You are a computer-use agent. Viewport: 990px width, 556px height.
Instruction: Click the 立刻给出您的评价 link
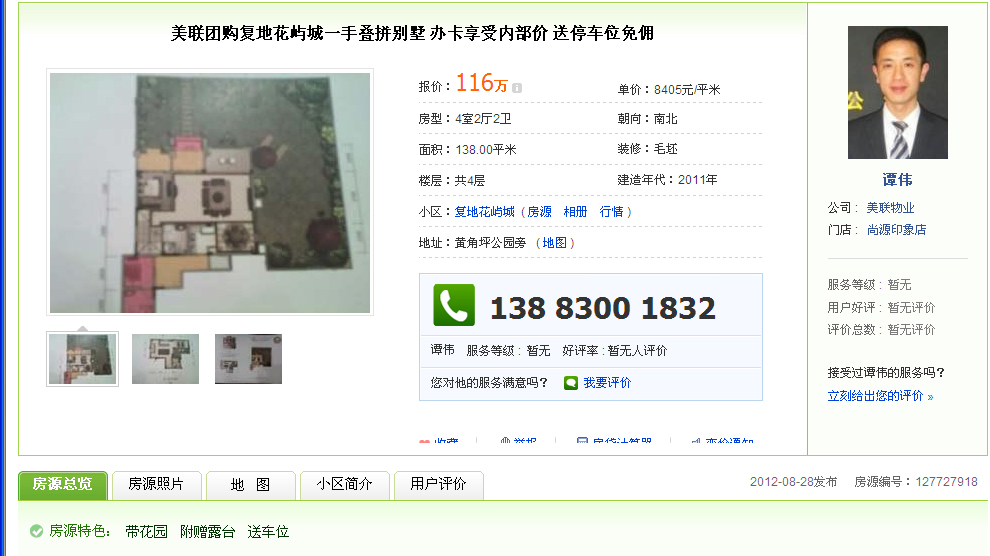[x=880, y=396]
